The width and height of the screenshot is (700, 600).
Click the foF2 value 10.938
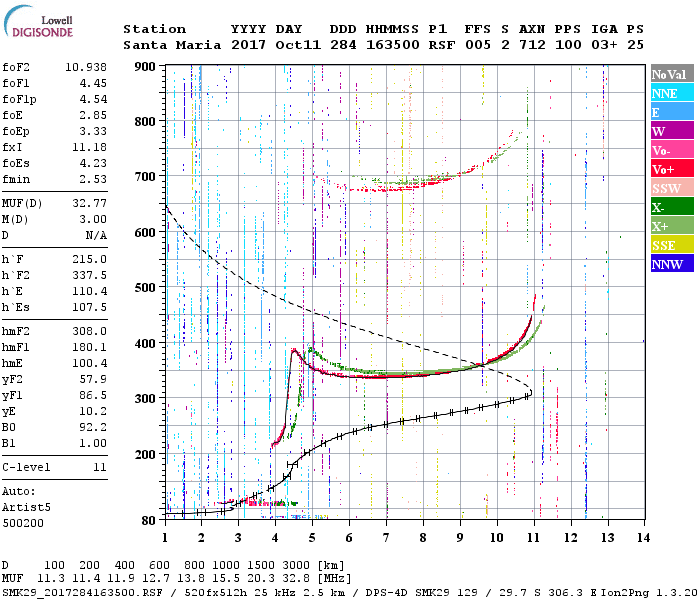86,67
